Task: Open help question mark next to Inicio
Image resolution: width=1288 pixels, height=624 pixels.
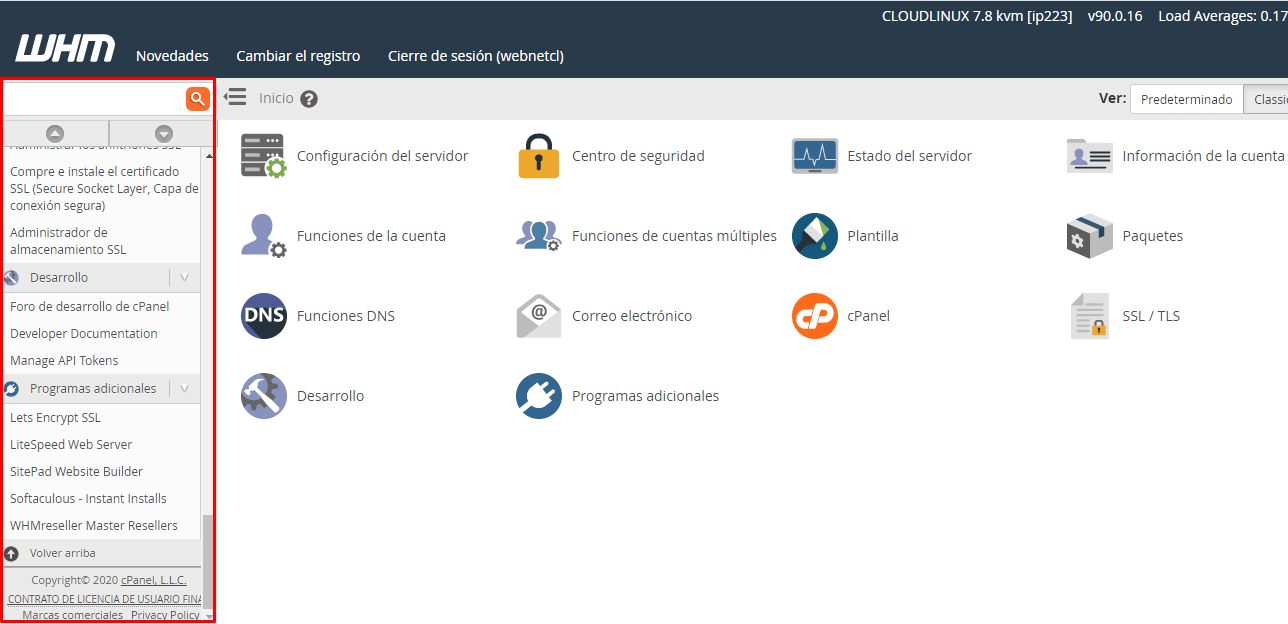Action: tap(309, 99)
